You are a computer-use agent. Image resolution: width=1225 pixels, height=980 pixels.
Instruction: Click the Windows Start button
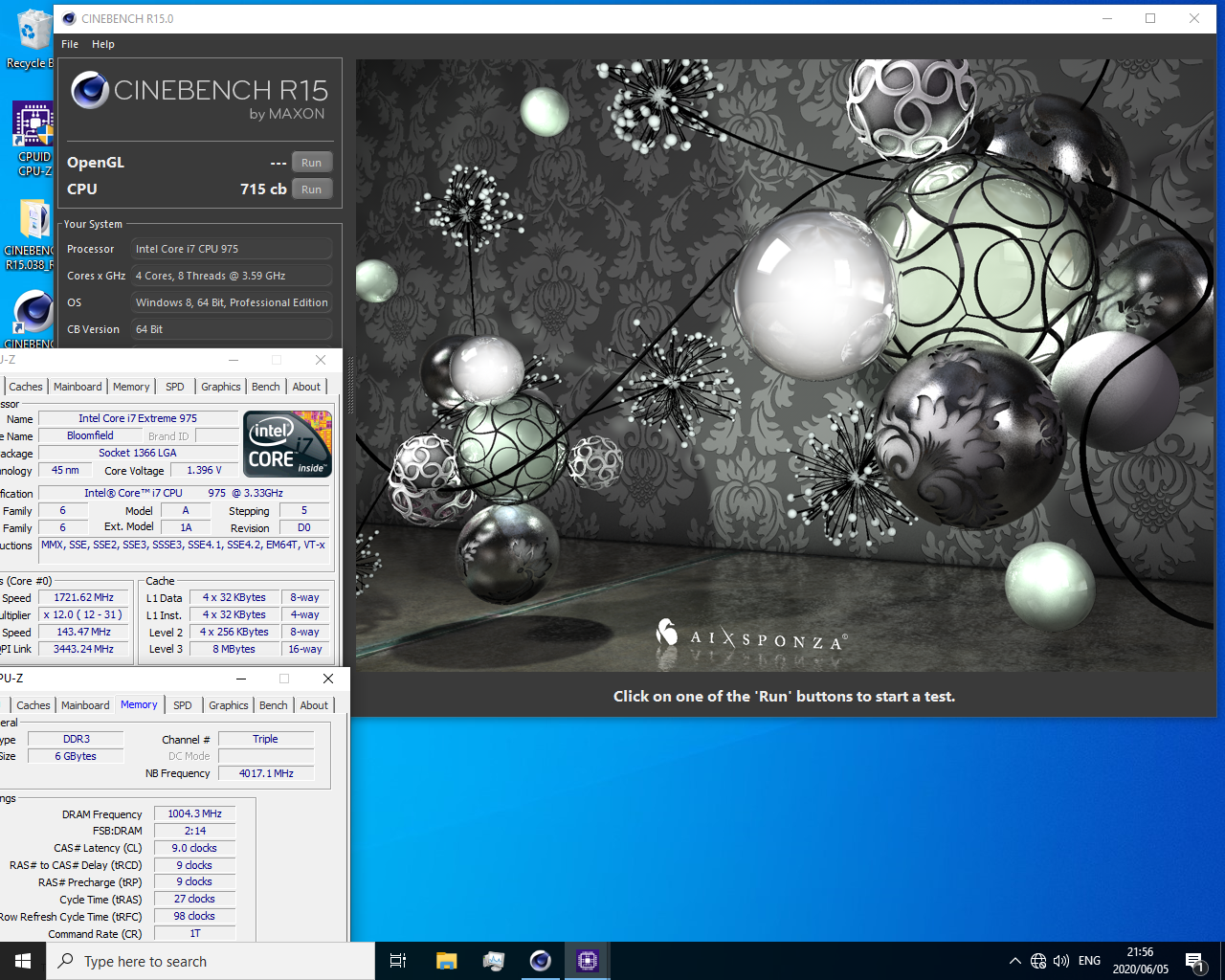tap(23, 961)
